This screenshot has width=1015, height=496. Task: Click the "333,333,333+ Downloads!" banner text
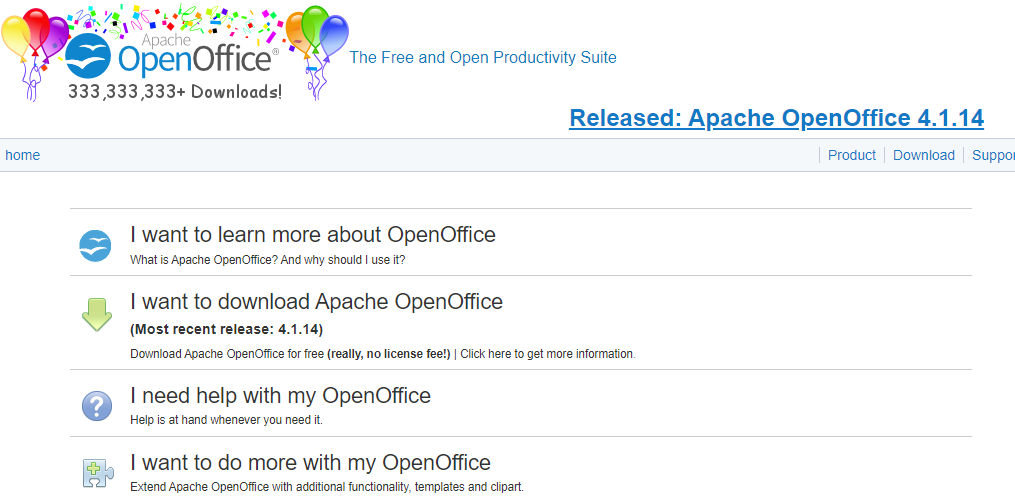click(x=174, y=91)
